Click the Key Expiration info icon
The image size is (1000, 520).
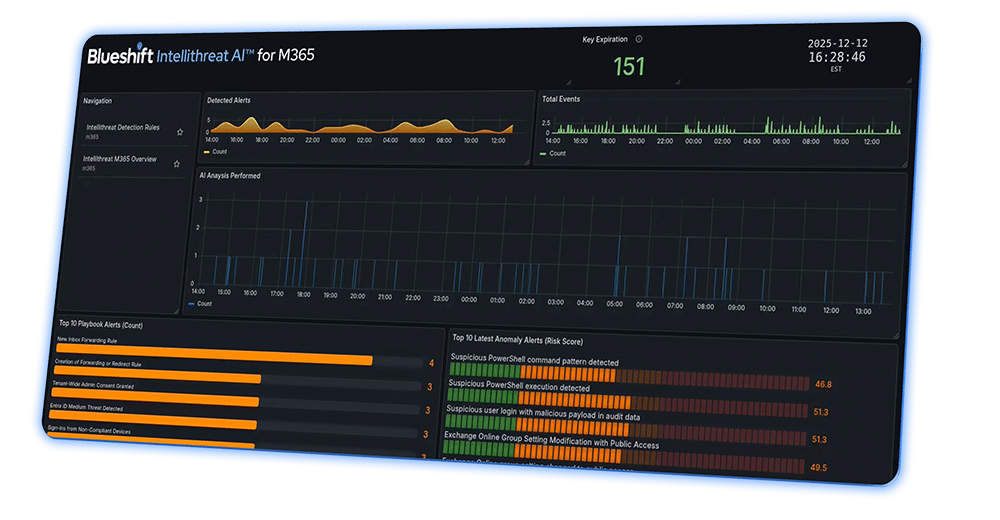tap(639, 40)
